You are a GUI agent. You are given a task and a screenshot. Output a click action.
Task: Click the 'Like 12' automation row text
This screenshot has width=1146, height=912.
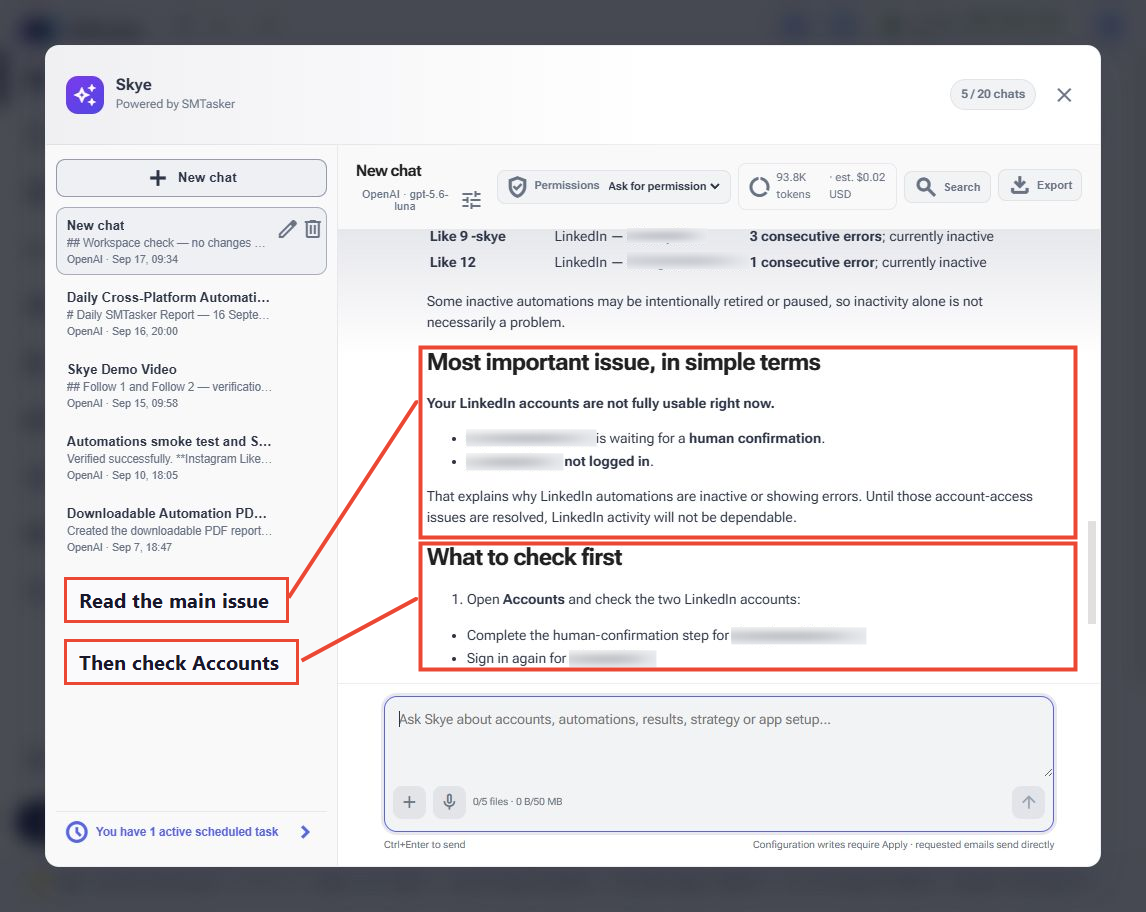452,262
